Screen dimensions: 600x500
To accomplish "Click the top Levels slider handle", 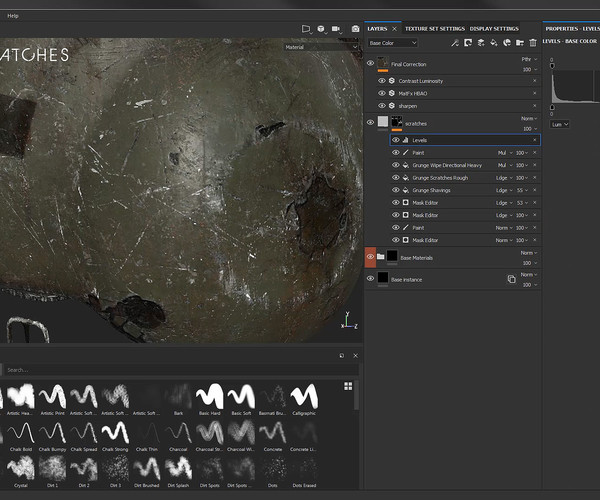I will pyautogui.click(x=552, y=66).
